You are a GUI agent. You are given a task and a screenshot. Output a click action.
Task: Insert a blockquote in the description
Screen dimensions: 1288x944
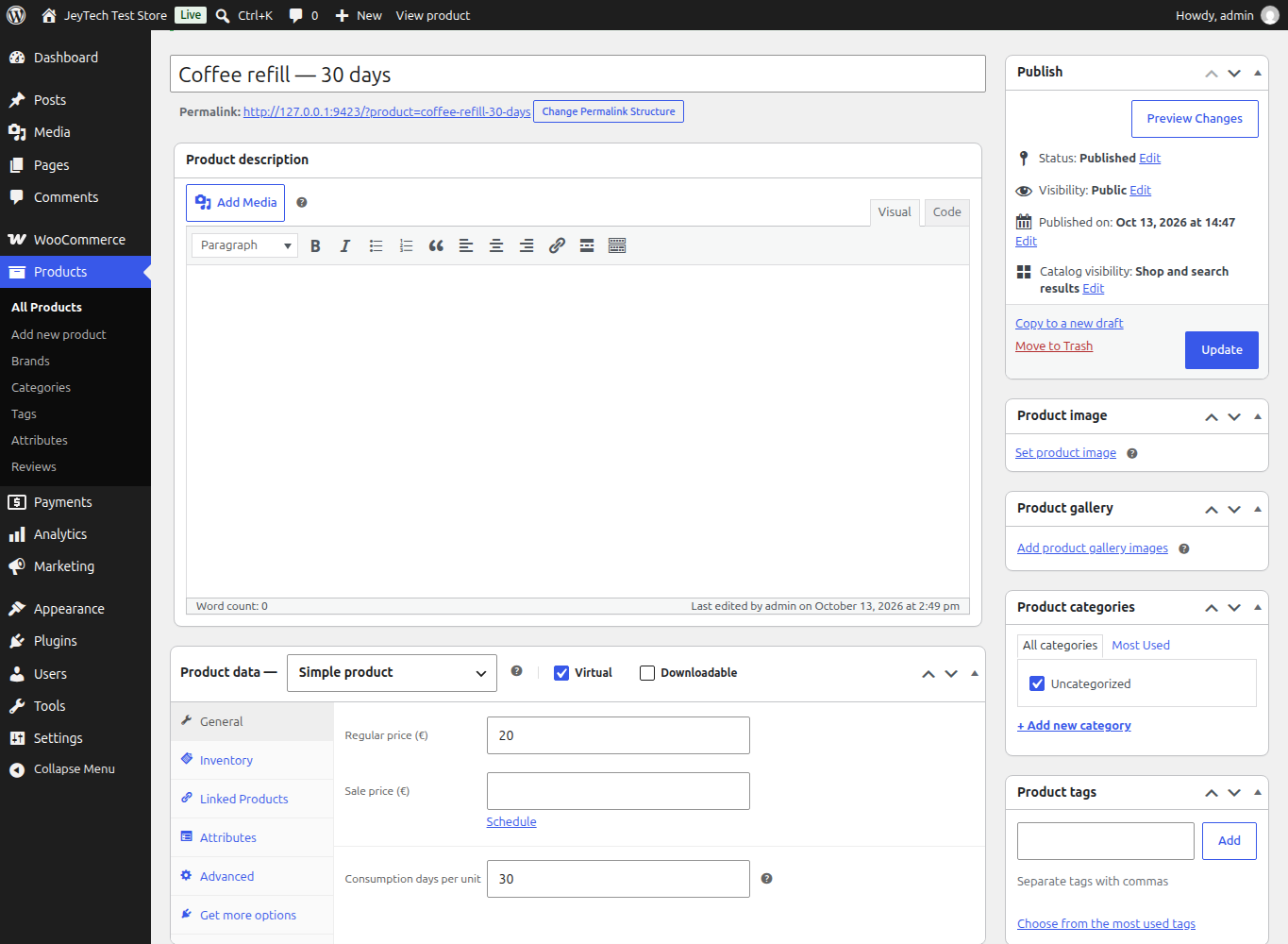click(x=436, y=245)
